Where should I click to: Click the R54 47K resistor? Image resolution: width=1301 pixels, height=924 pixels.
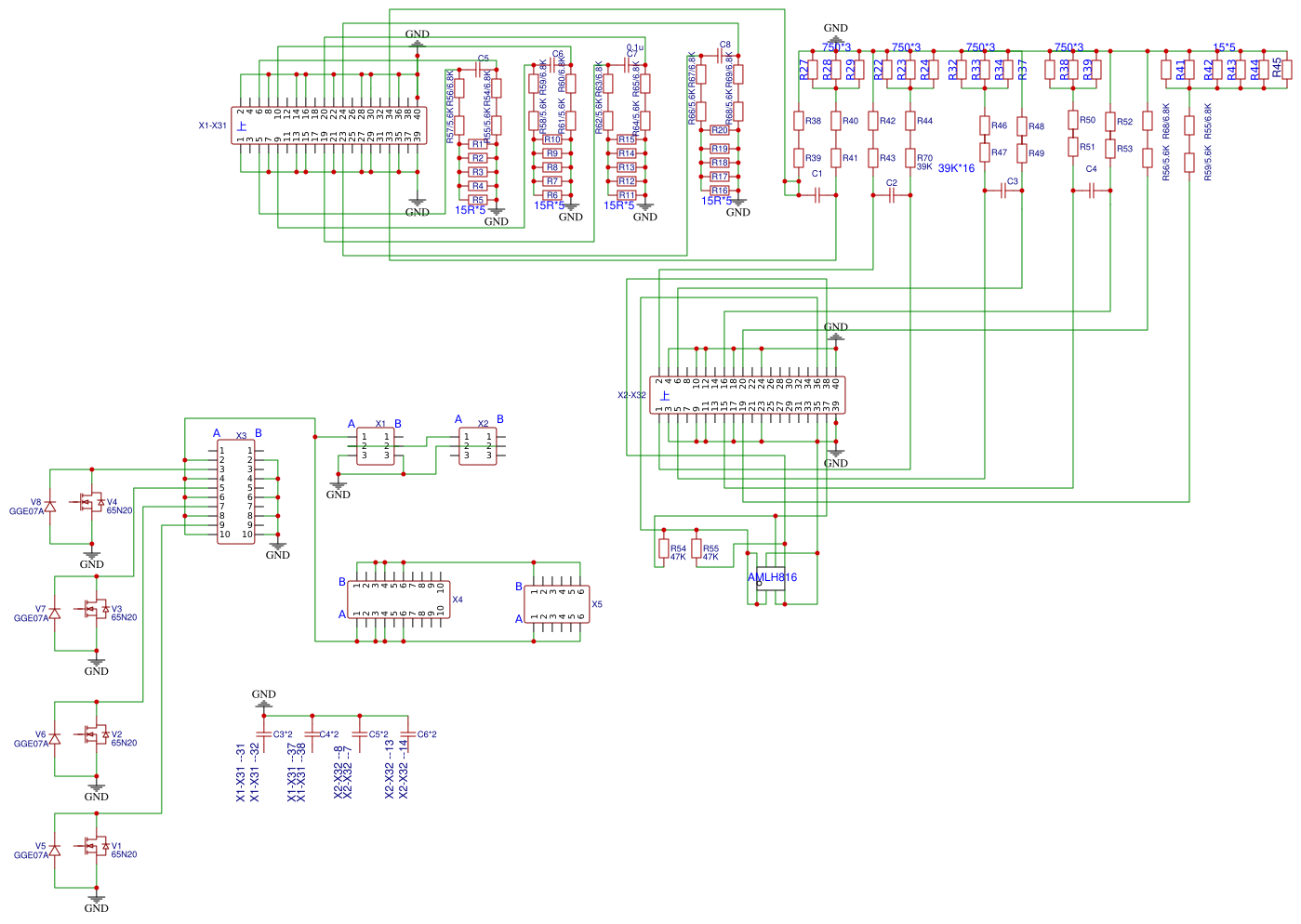[x=664, y=548]
